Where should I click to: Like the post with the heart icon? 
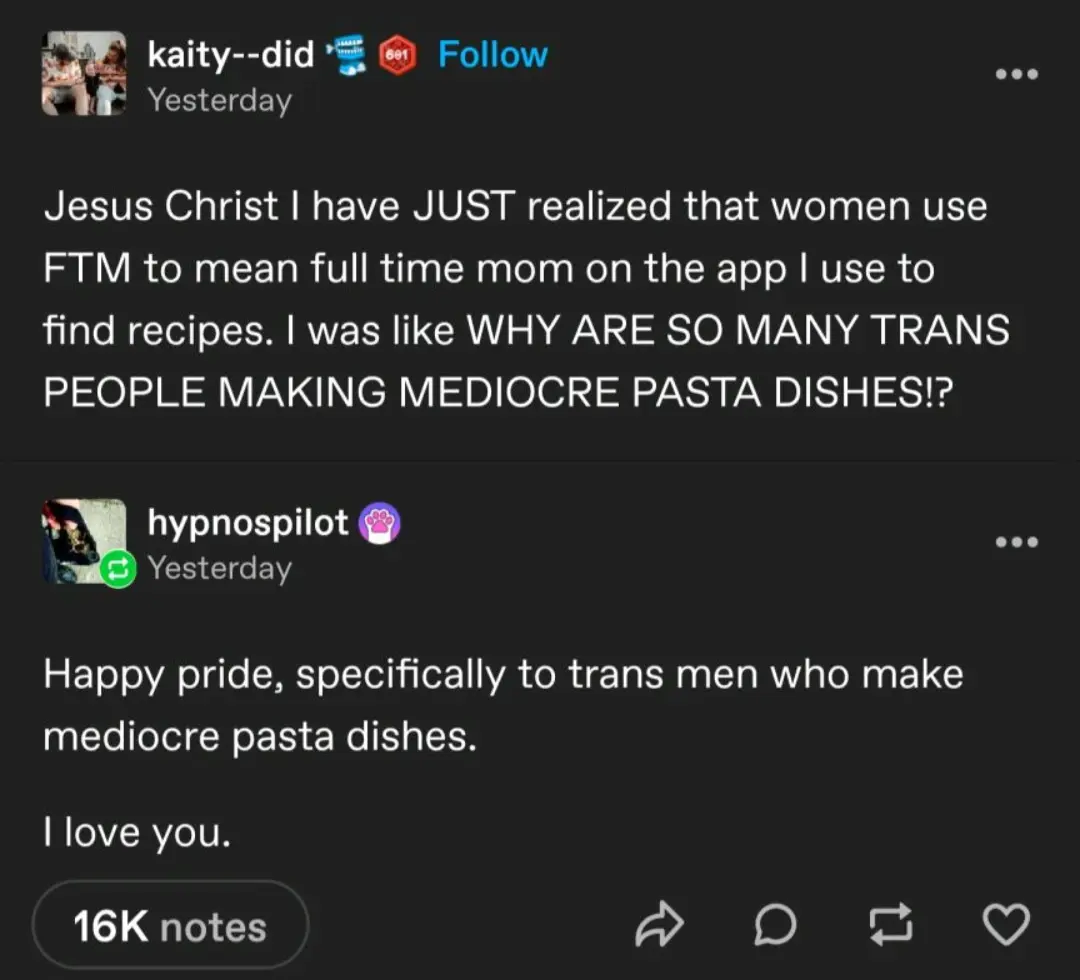[x=1007, y=925]
